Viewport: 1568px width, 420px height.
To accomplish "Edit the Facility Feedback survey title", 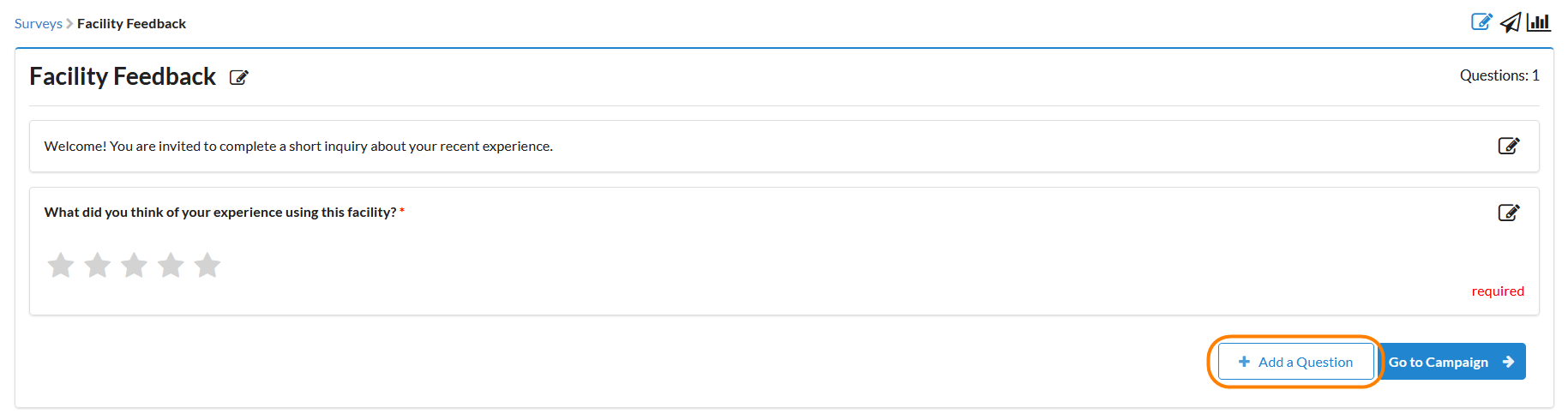I will 239,78.
